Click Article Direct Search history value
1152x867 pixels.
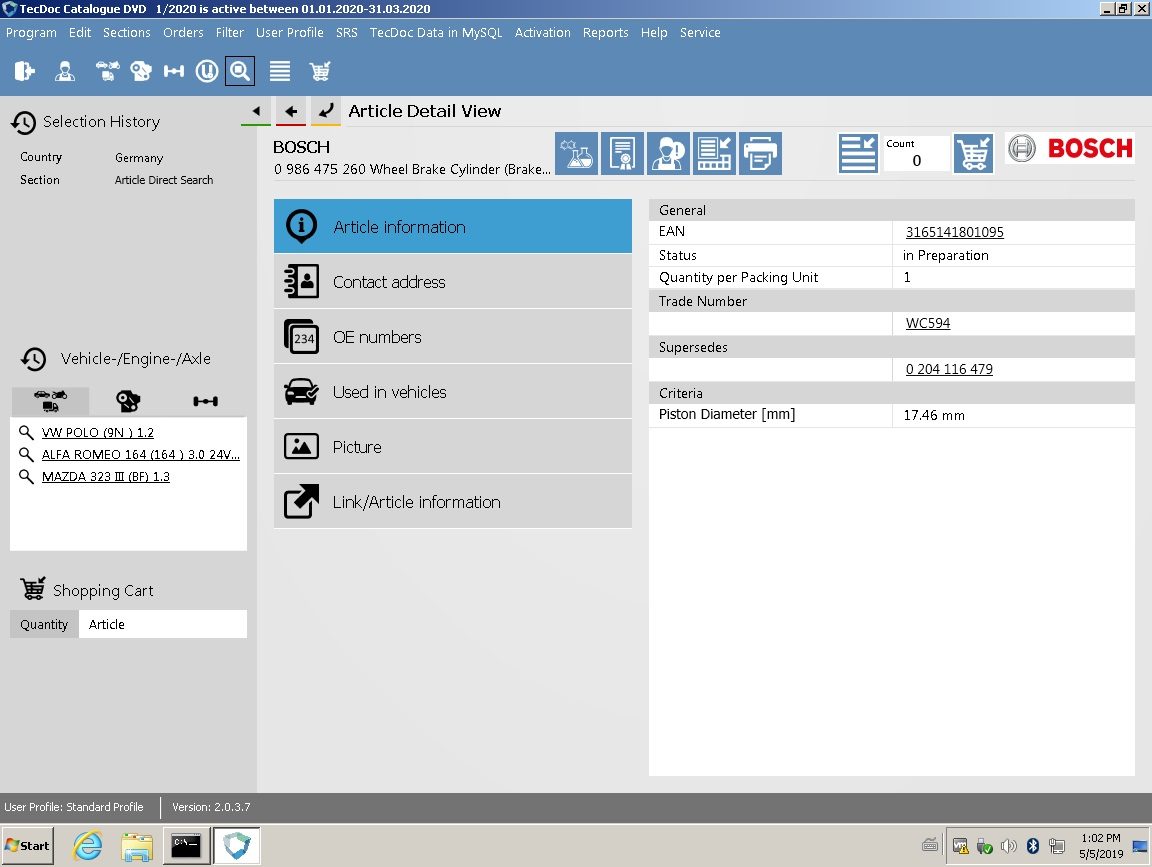pyautogui.click(x=164, y=180)
